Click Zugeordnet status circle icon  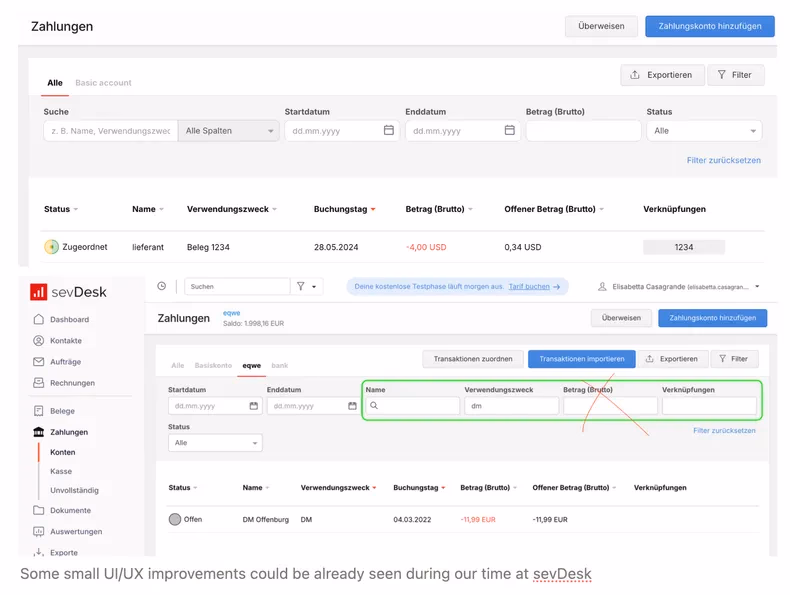tap(51, 247)
